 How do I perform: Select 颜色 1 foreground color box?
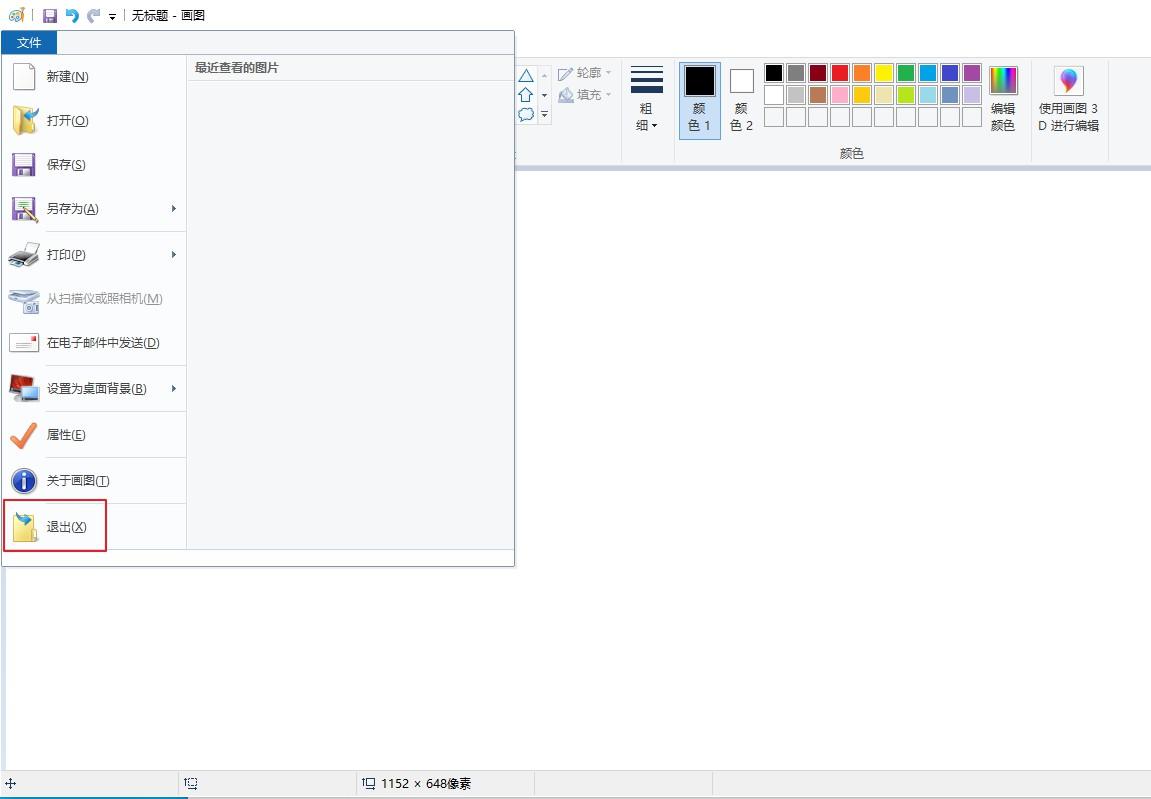point(700,100)
